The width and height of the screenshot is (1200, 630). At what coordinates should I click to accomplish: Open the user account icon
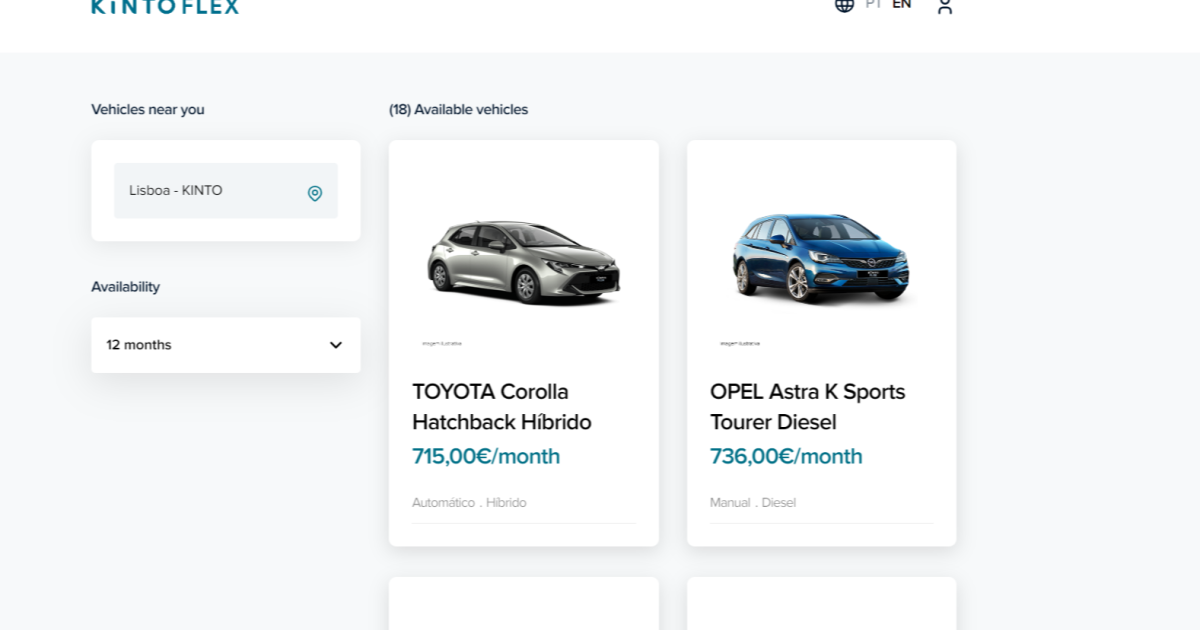pos(944,8)
